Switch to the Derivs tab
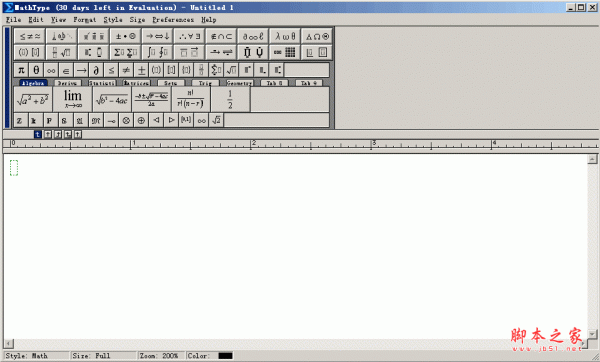The height and width of the screenshot is (362, 600). (x=67, y=83)
